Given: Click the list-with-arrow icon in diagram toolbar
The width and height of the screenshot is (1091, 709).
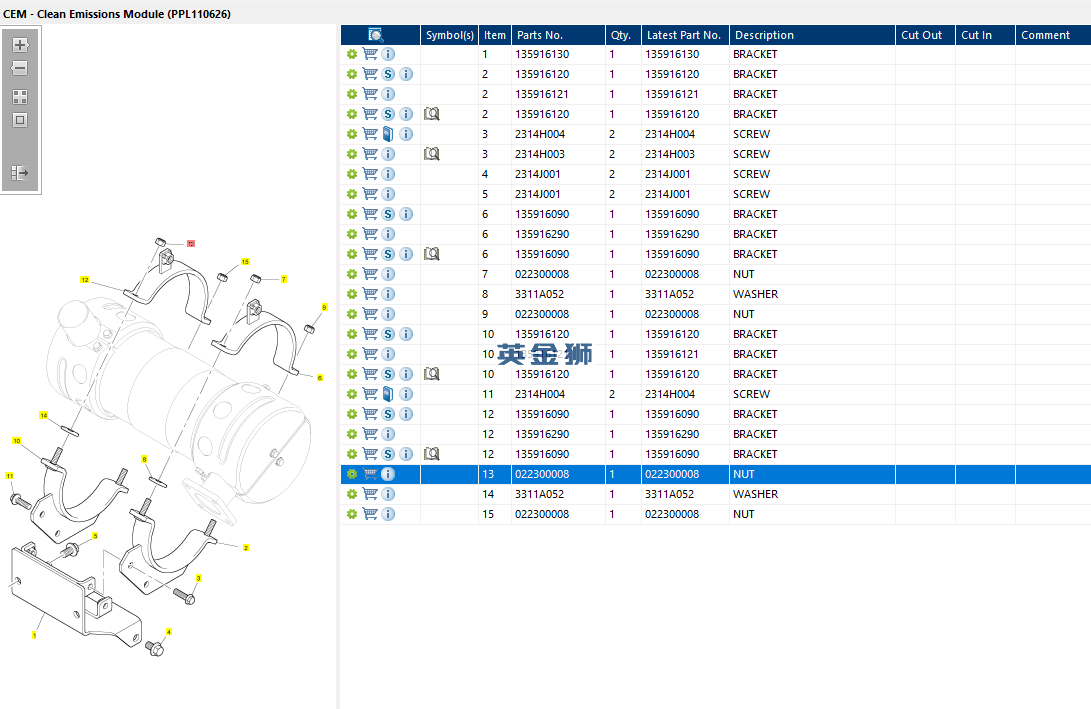Looking at the screenshot, I should click(20, 173).
